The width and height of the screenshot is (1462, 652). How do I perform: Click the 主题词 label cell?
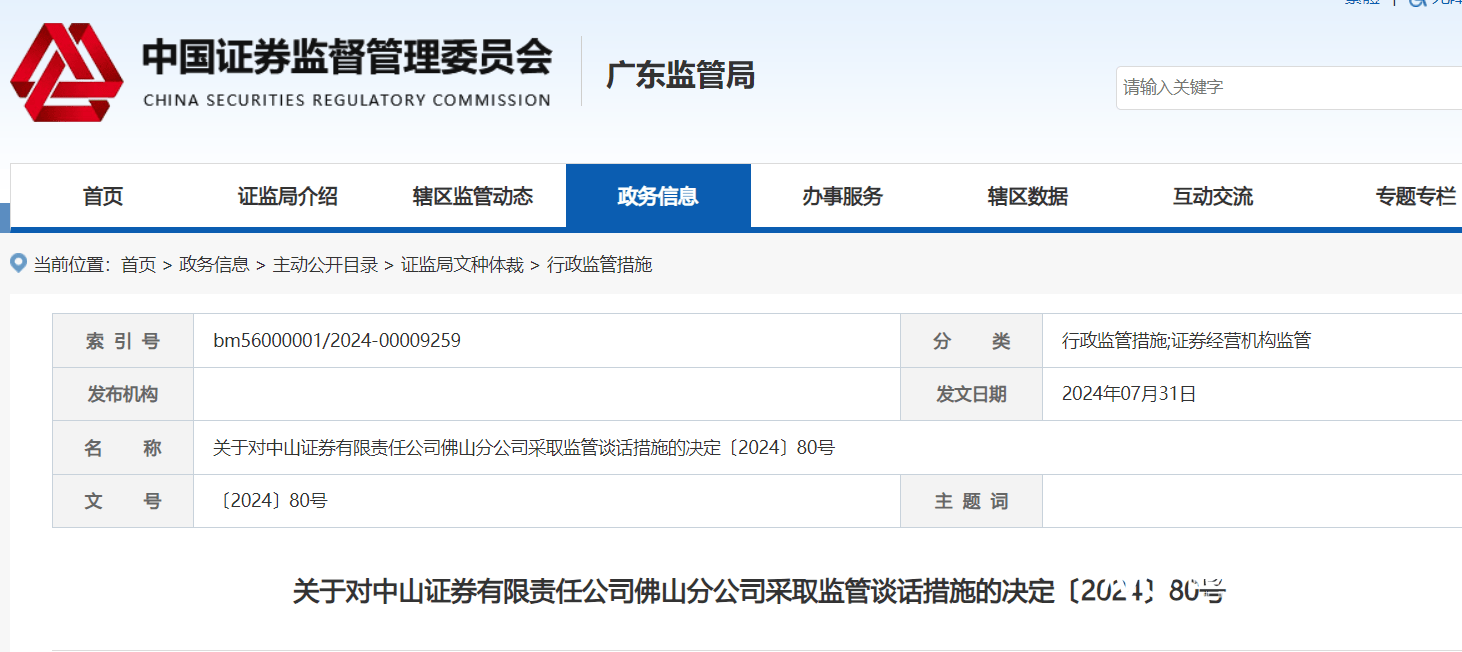pyautogui.click(x=972, y=501)
